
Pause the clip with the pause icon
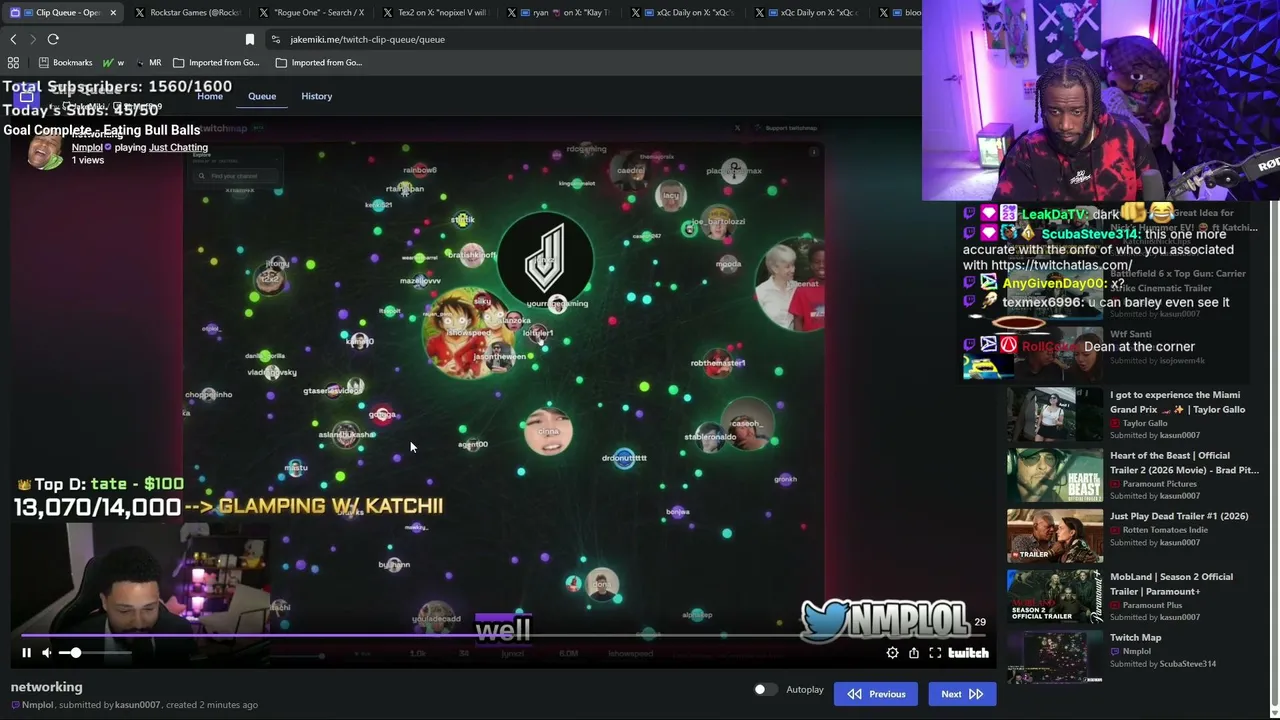coord(26,653)
